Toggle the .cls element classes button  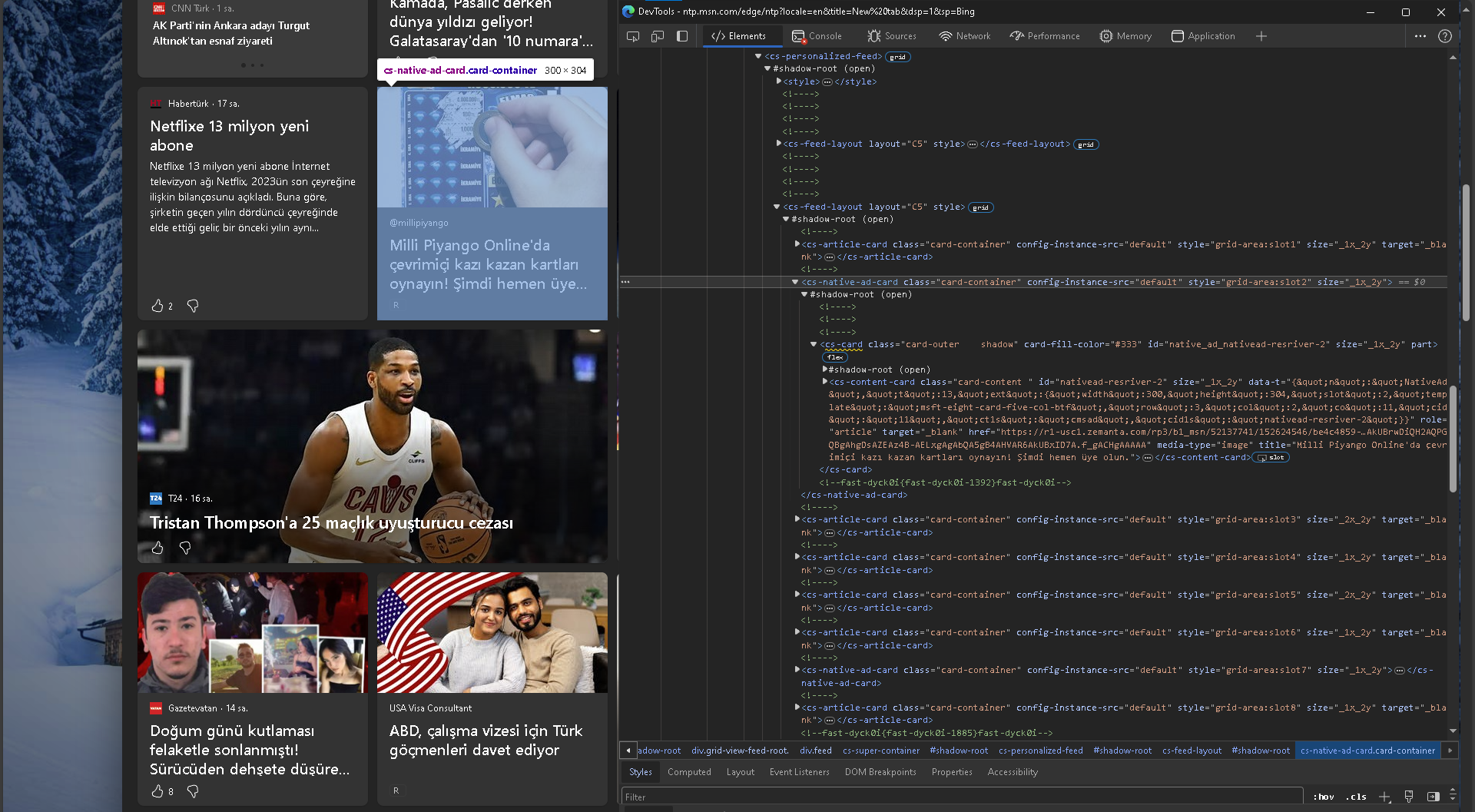pos(1357,797)
